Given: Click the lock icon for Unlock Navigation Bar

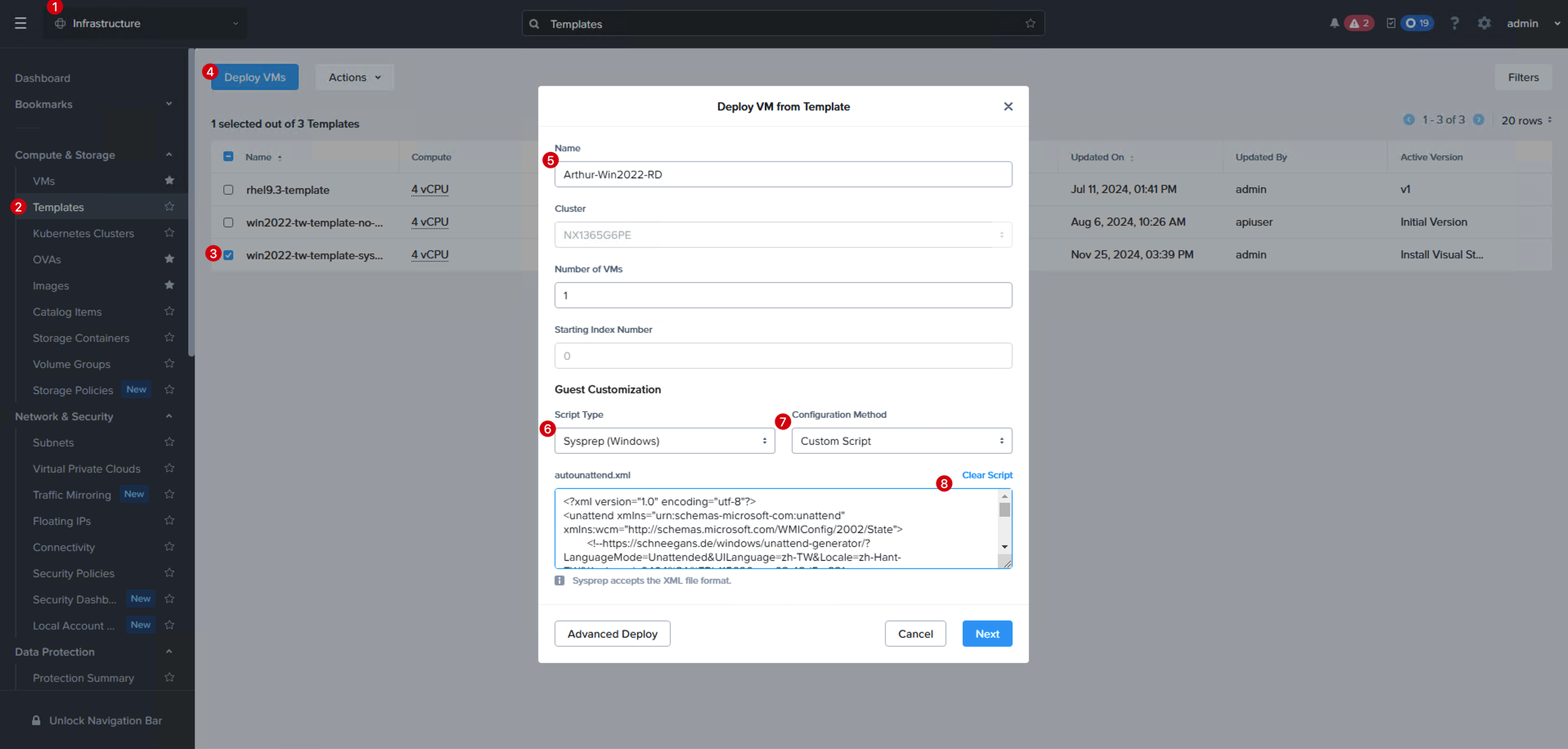Looking at the screenshot, I should [36, 720].
